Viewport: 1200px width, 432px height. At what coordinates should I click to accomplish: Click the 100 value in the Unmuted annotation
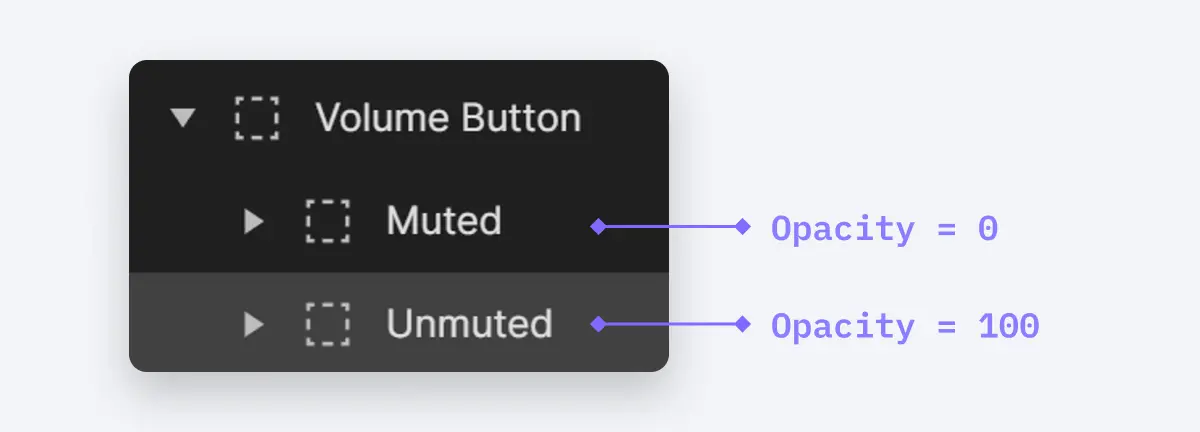[1008, 326]
